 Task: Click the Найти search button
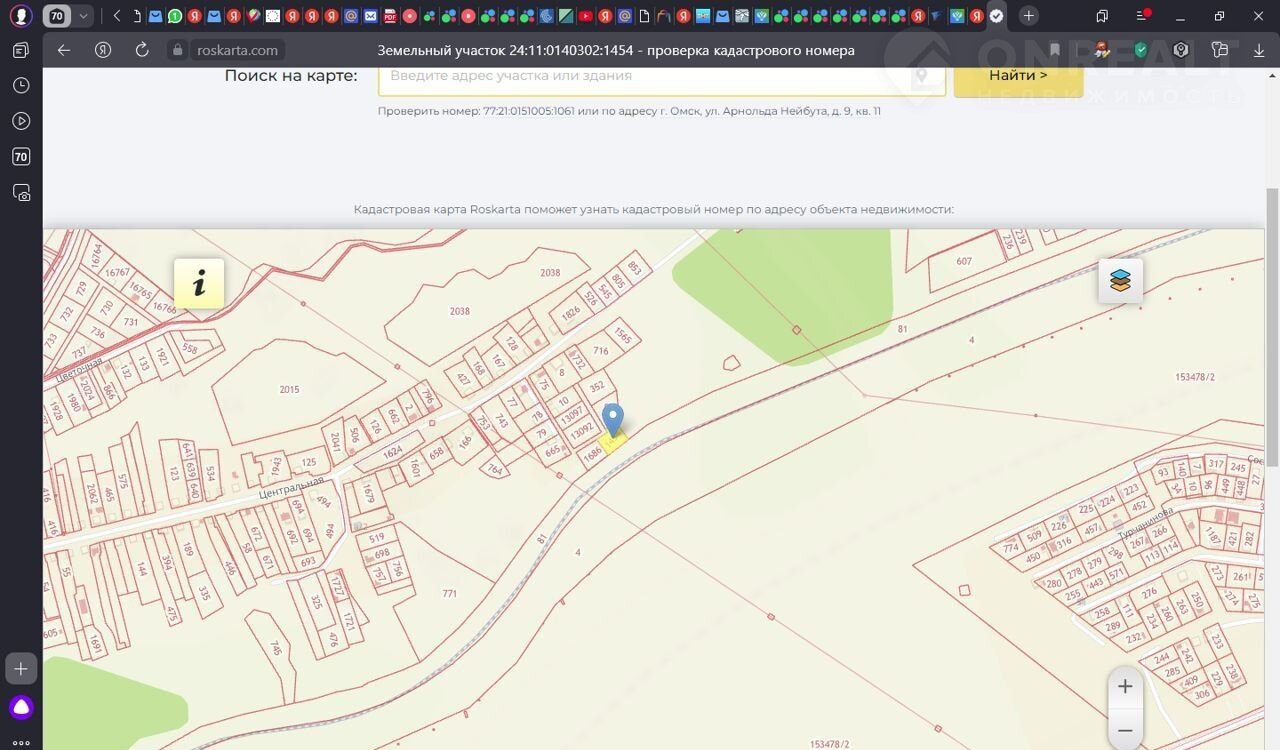click(x=1018, y=76)
